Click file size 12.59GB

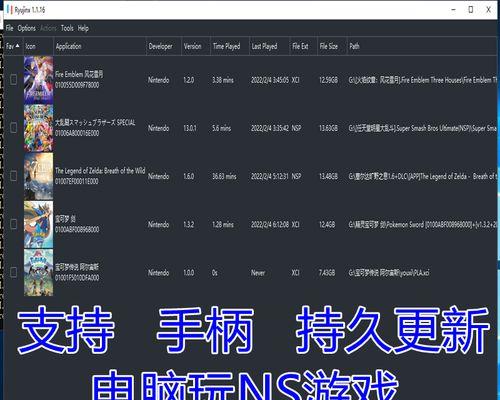tap(328, 80)
